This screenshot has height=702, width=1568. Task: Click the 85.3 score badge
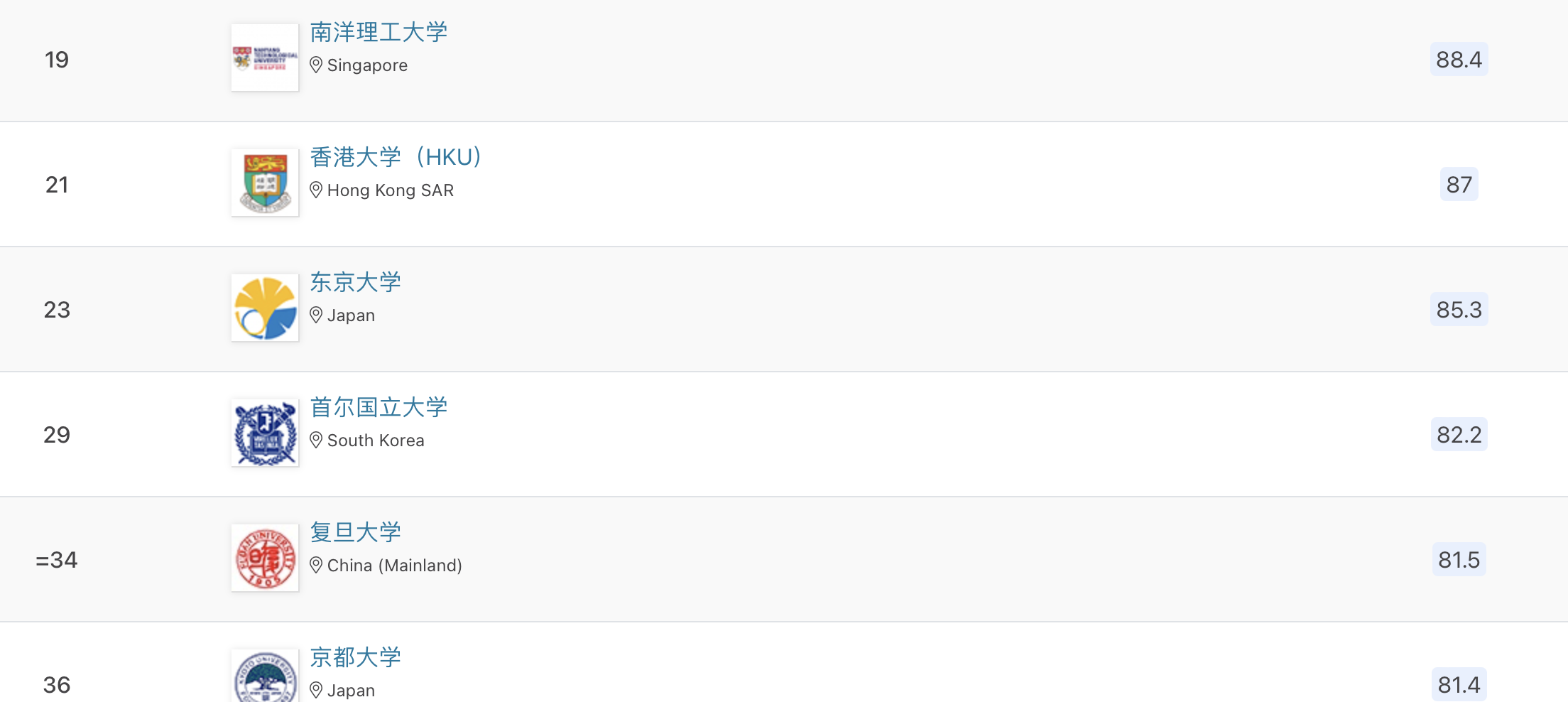click(1459, 309)
